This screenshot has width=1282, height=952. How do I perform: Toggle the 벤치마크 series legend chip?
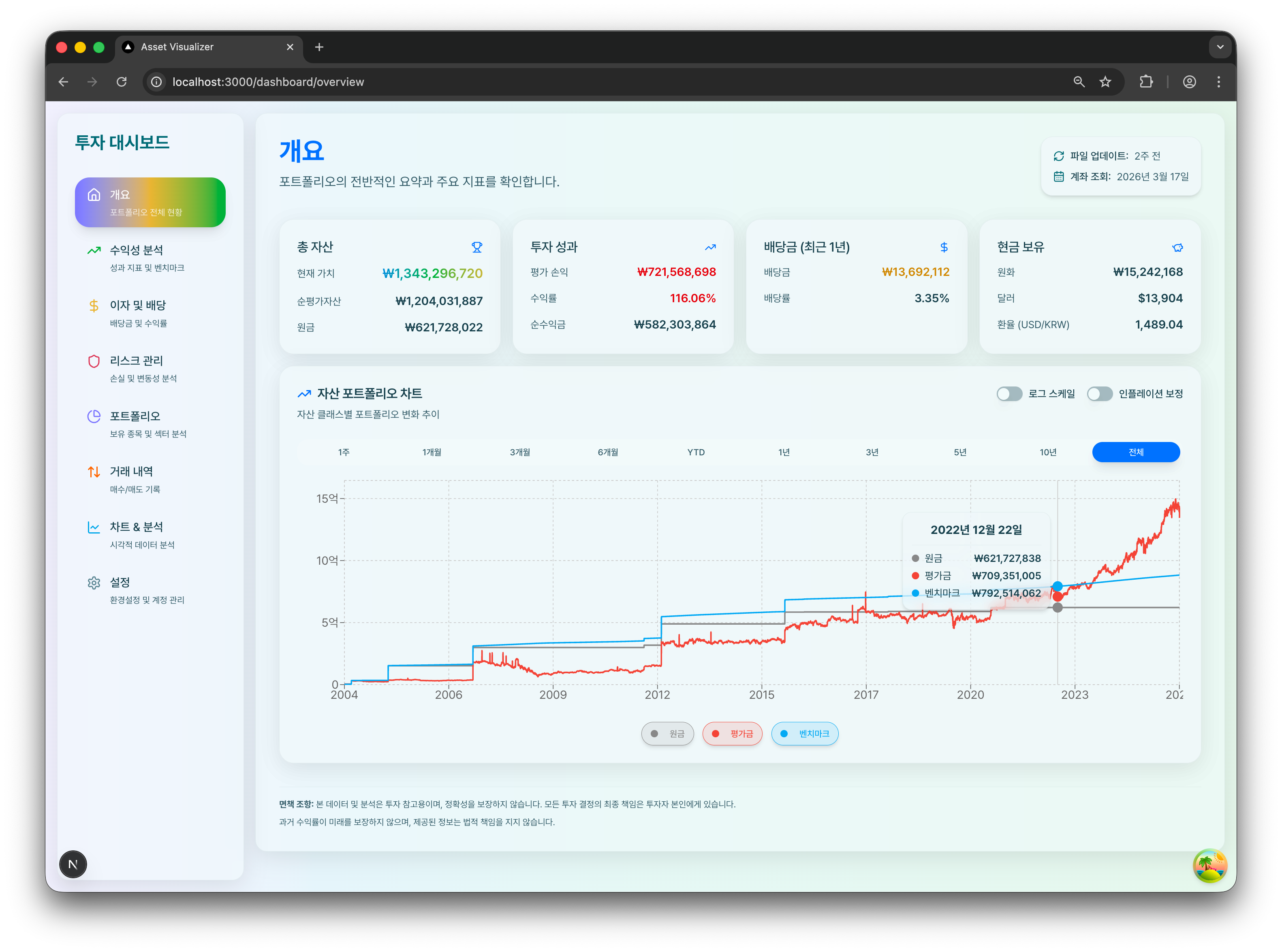click(x=805, y=734)
